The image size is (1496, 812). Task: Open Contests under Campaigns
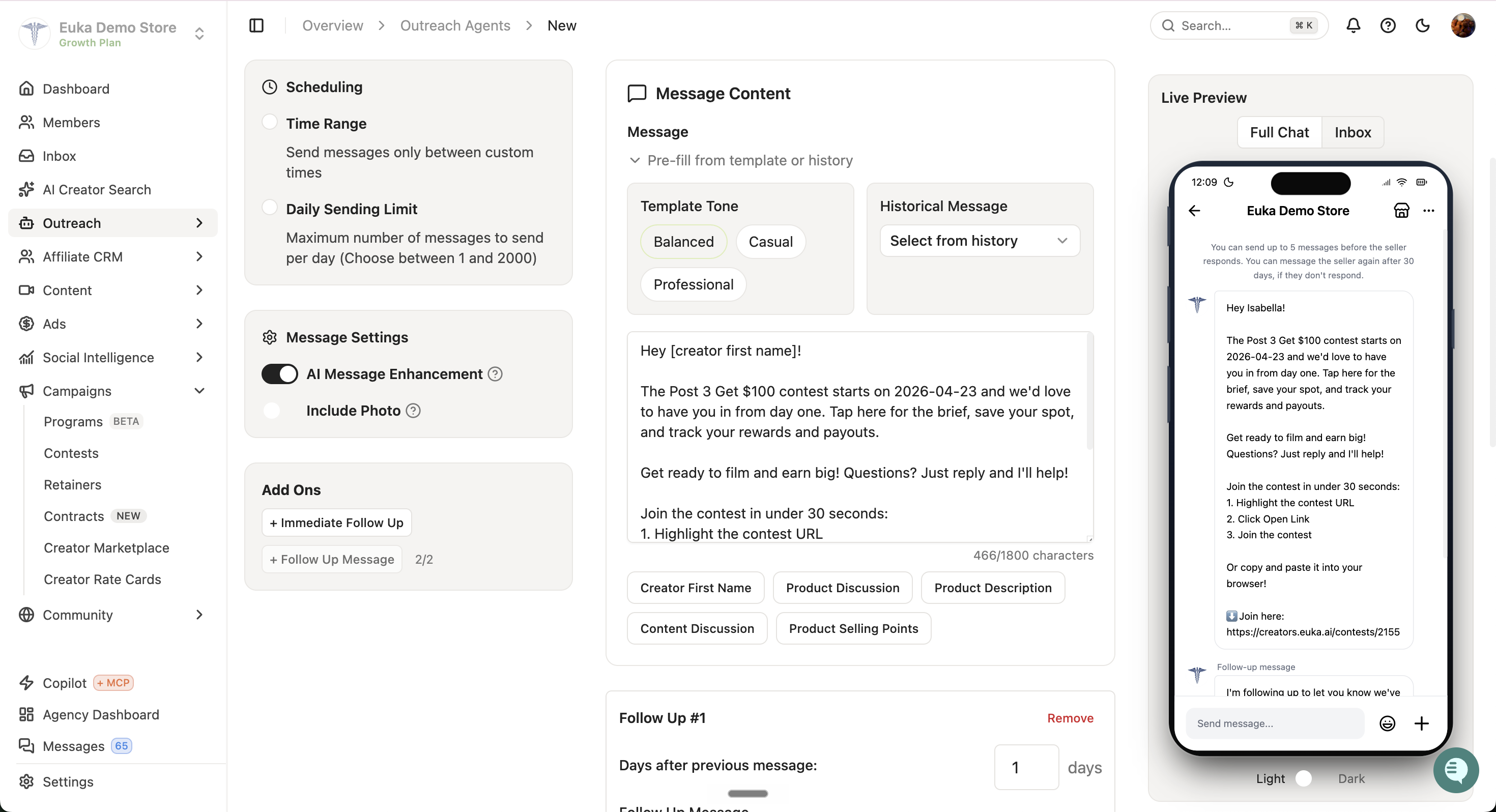[71, 453]
